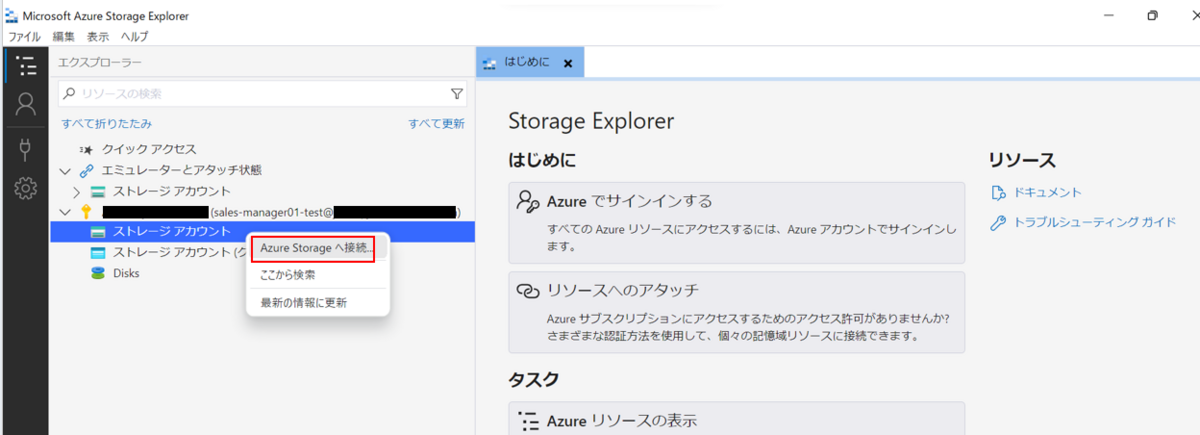Focus the リソースの検索 search field
Screen dimensions: 1200x435
click(262, 94)
